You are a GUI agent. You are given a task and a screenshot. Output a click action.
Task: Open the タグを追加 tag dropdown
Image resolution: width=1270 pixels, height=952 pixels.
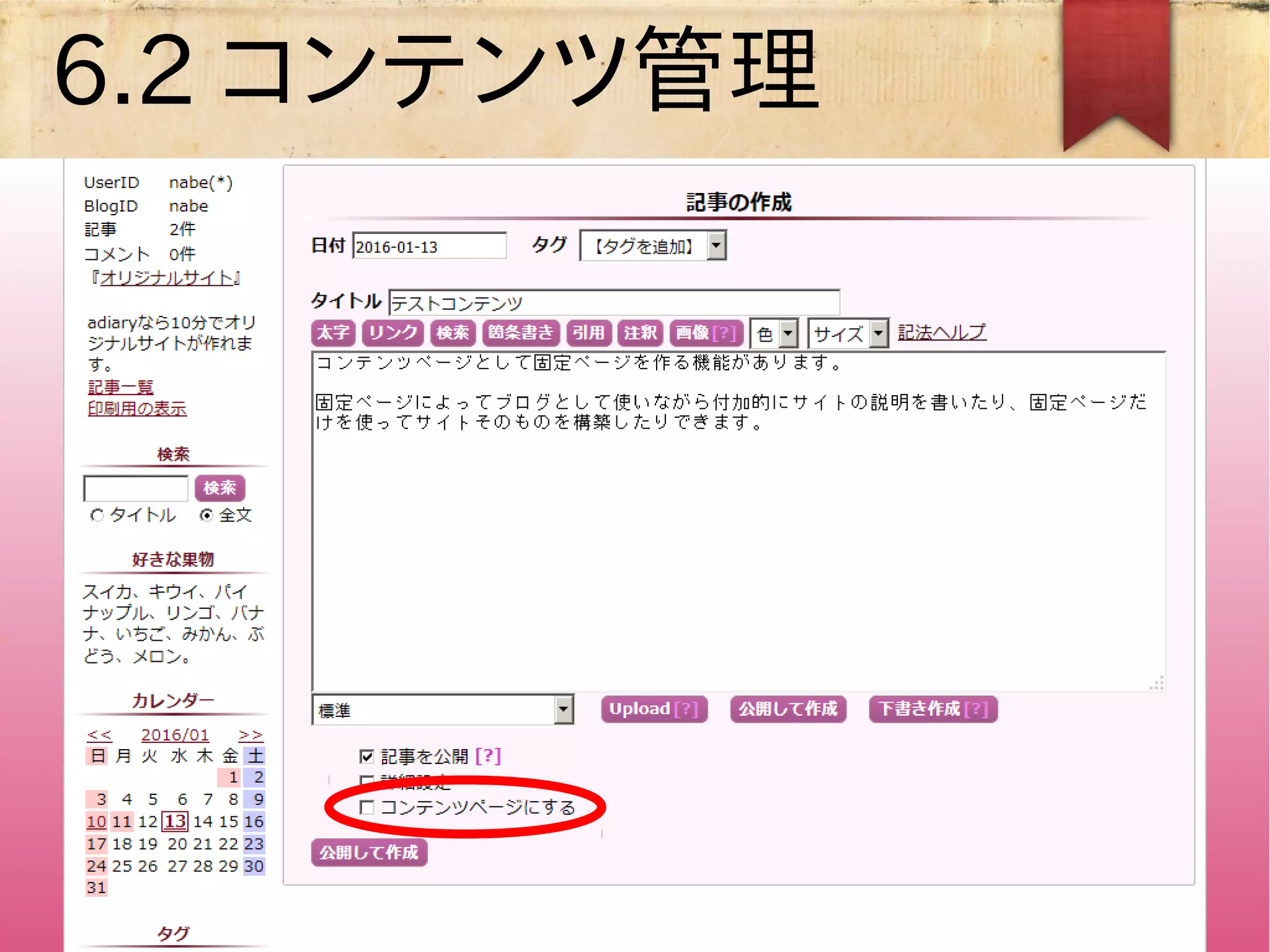[653, 246]
